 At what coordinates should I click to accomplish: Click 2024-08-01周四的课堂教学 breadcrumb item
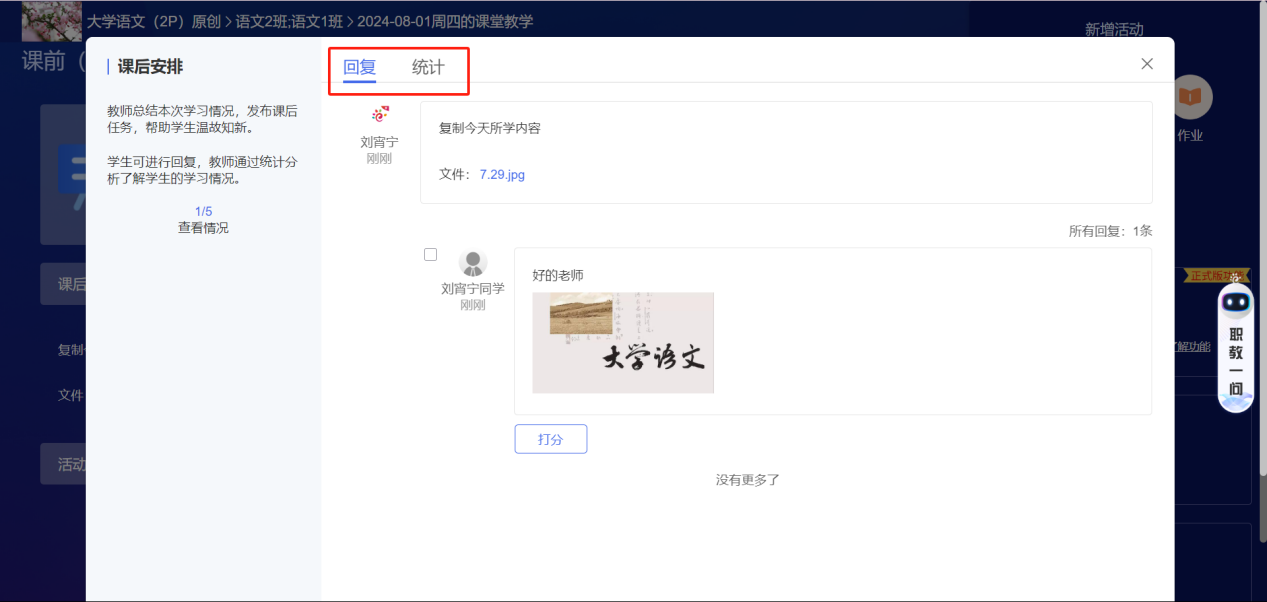445,21
